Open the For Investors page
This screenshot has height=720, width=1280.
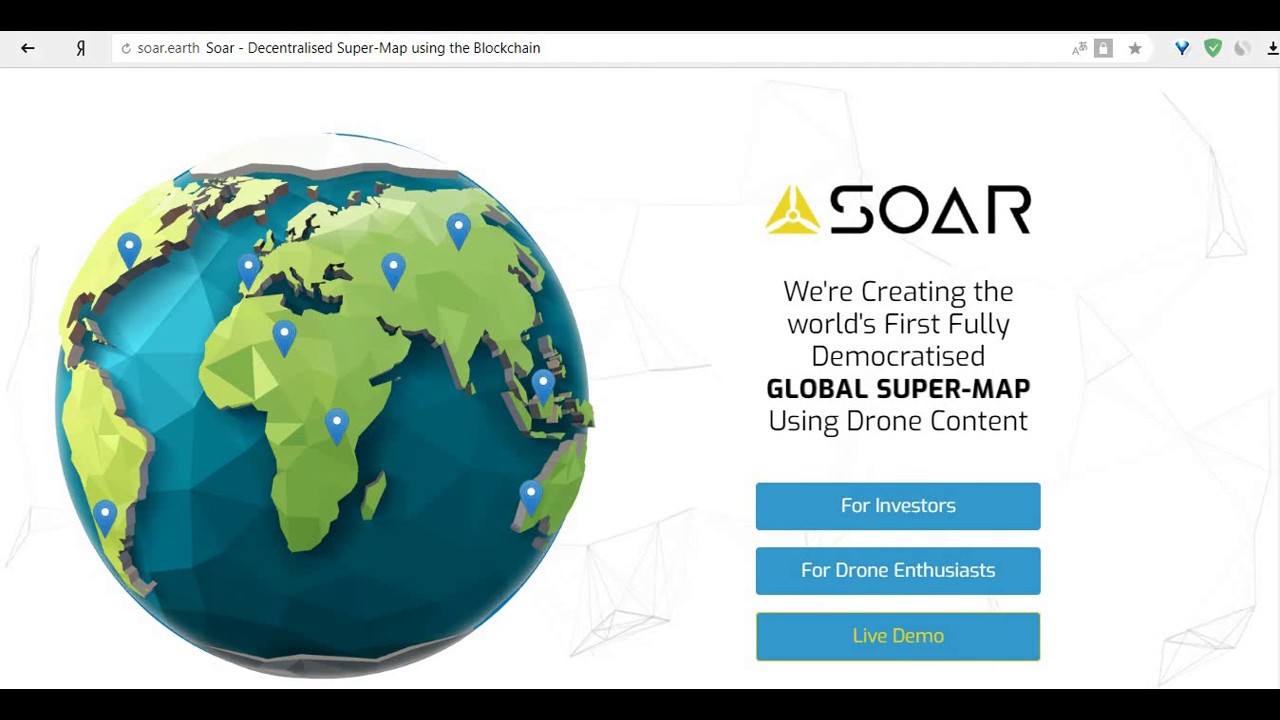[x=898, y=506]
